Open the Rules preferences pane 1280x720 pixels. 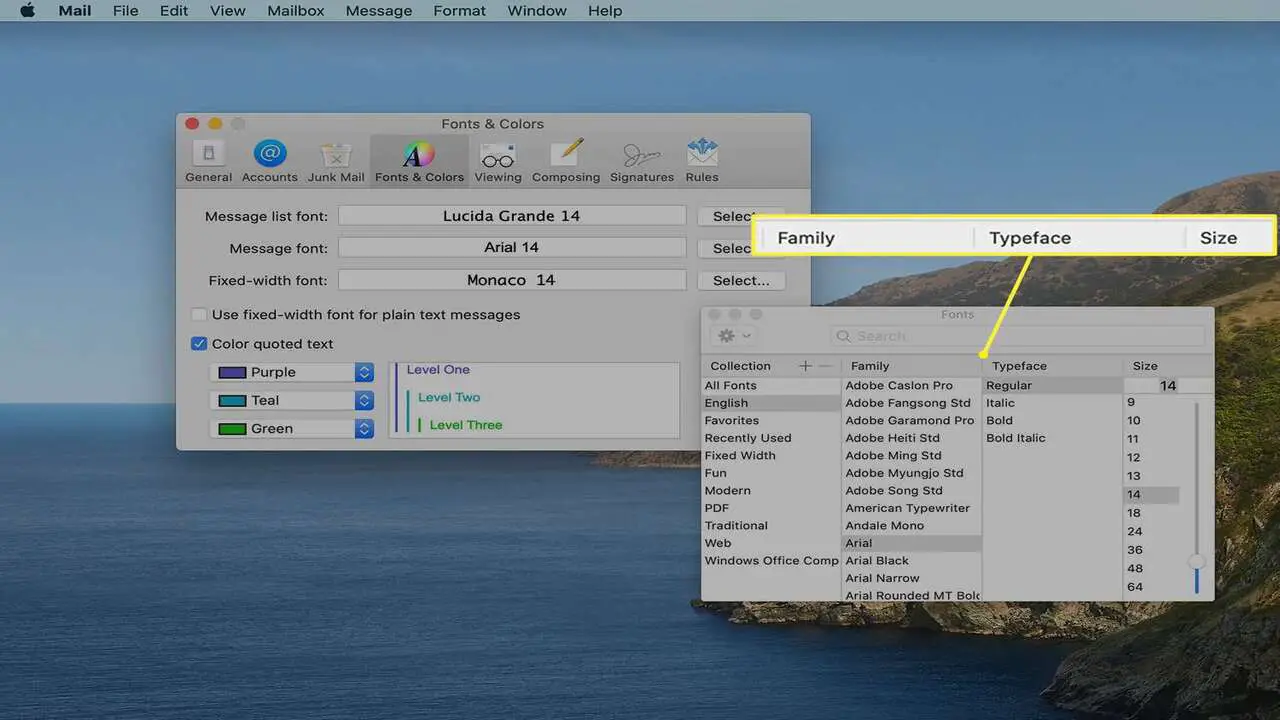[702, 161]
